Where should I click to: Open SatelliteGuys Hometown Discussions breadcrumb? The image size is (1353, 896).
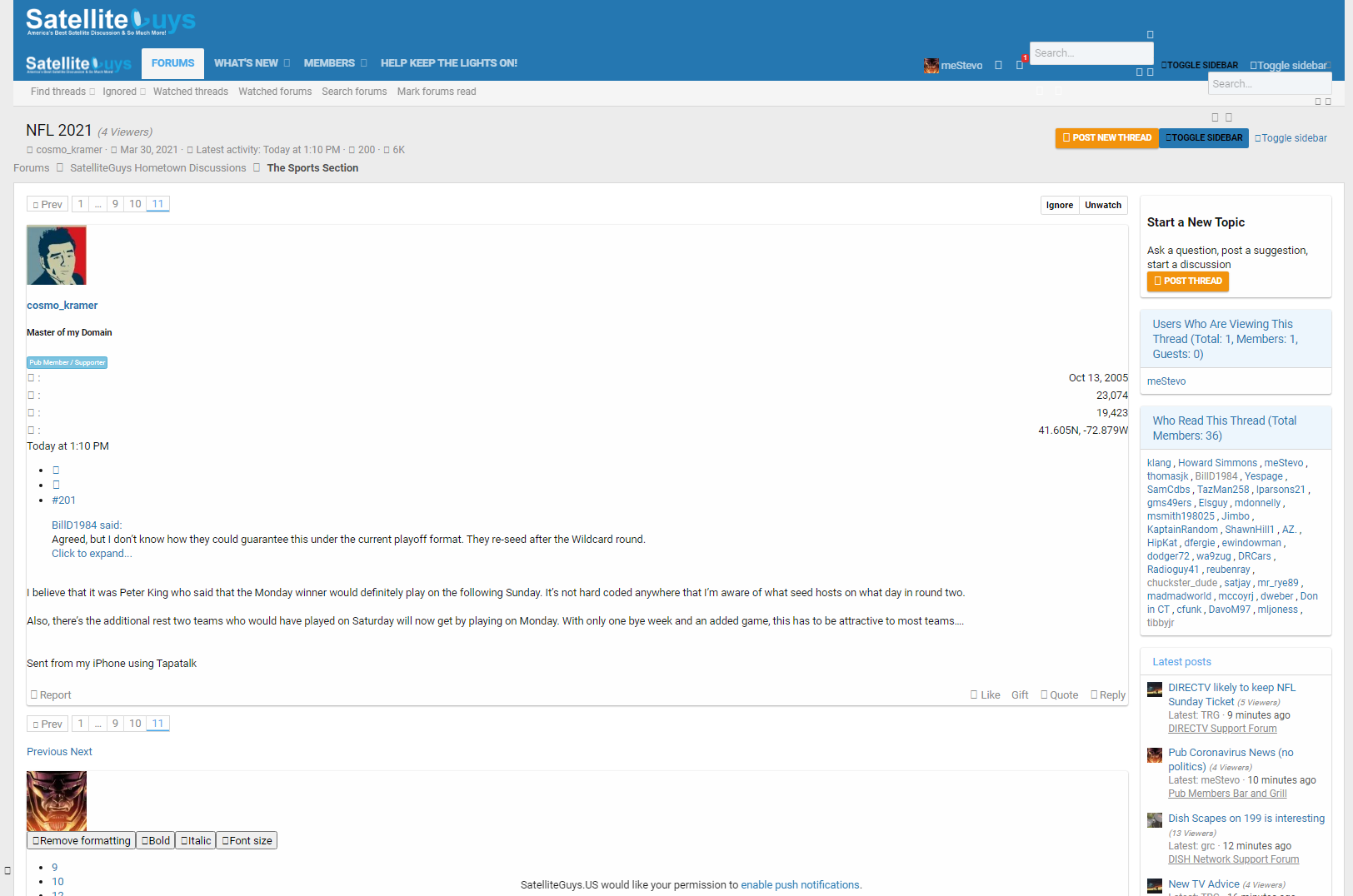(x=158, y=168)
